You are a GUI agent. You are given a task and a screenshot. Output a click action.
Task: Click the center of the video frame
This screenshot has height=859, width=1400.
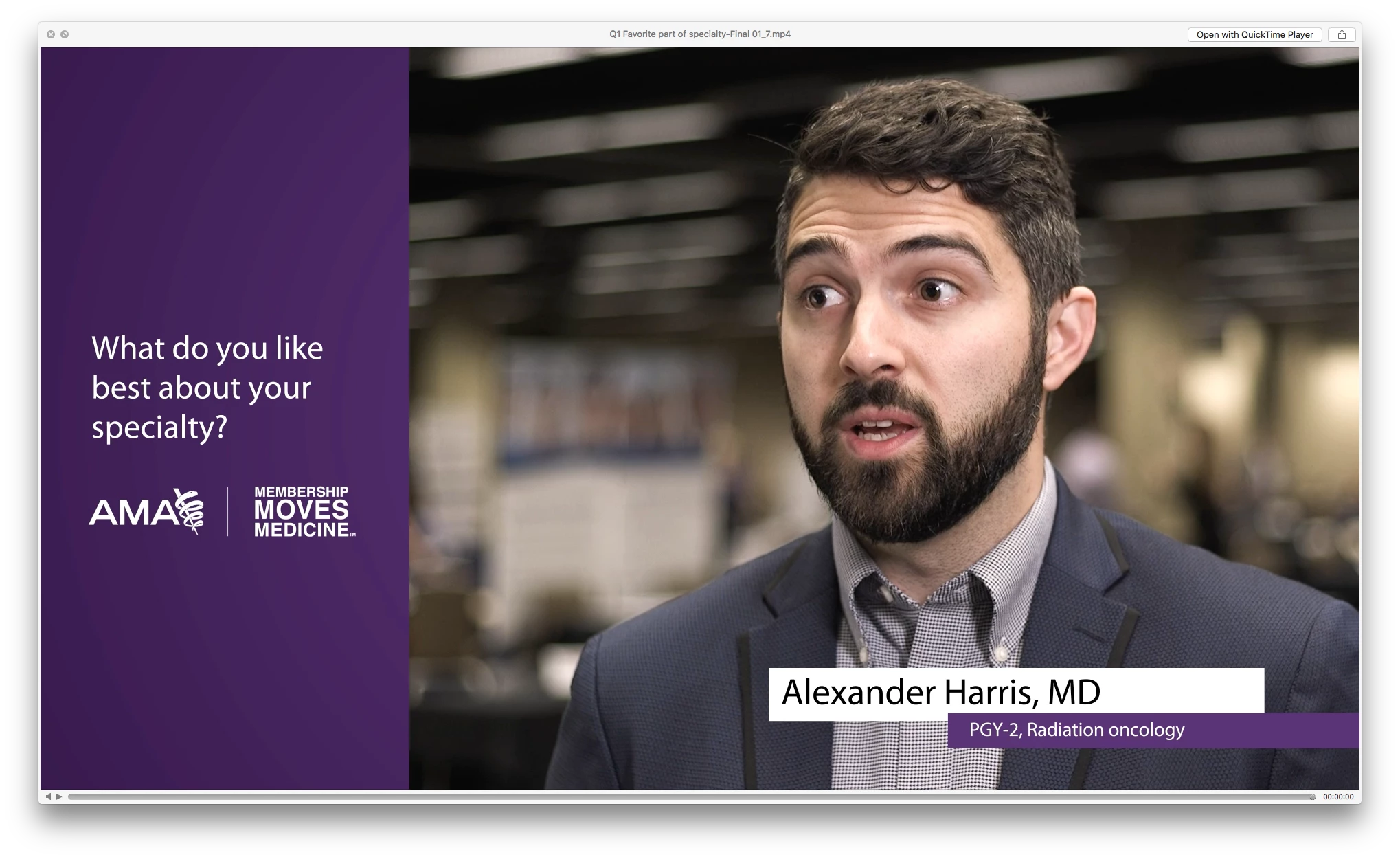point(699,418)
